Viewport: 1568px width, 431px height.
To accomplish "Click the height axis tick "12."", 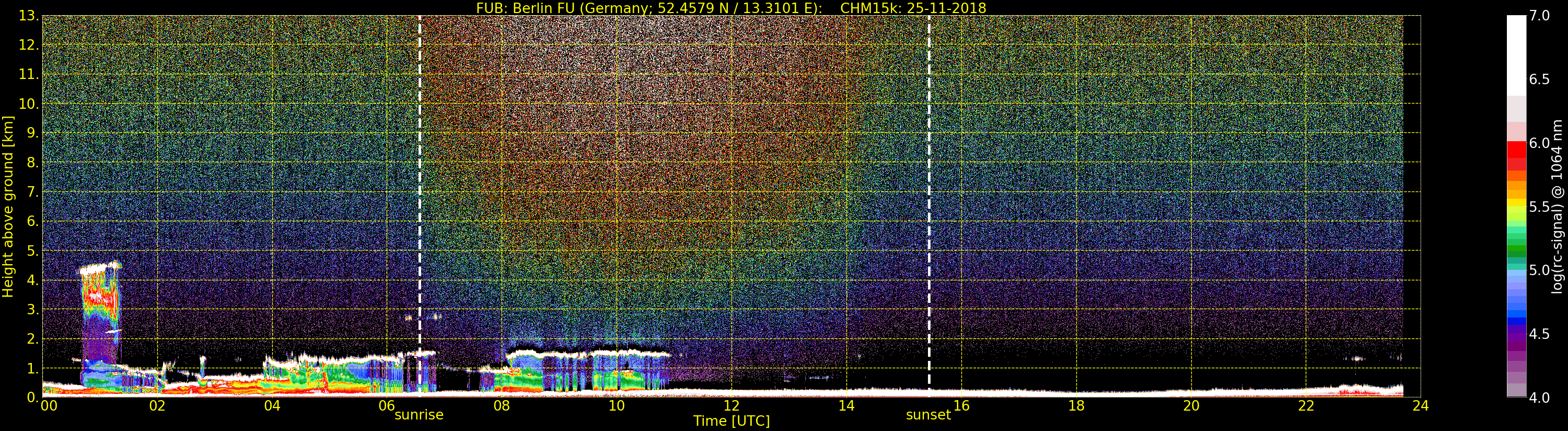I will tap(29, 45).
